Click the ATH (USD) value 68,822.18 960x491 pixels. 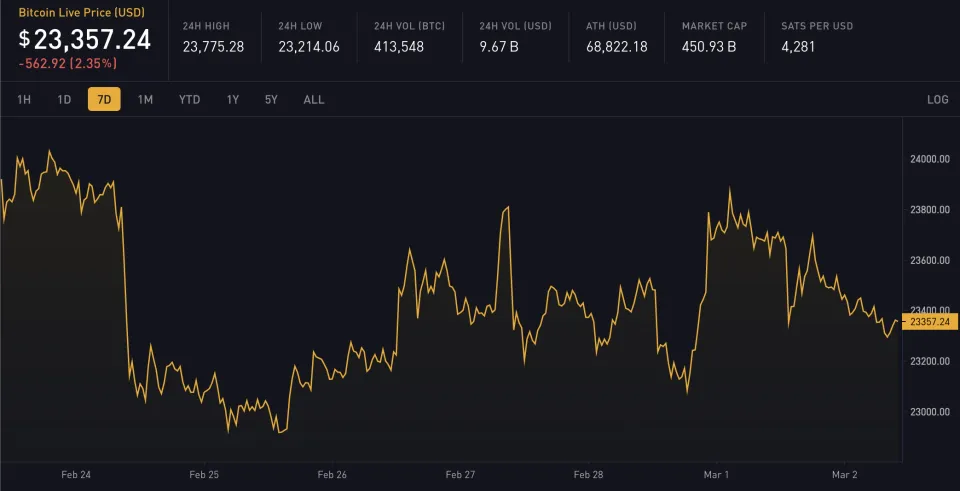pos(616,46)
